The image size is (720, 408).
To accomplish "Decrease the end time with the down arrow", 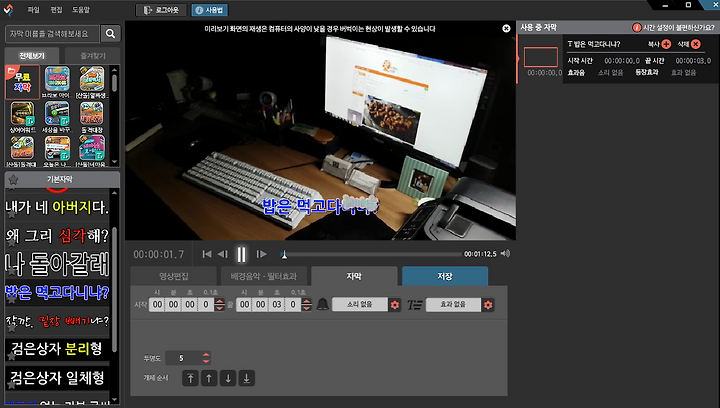I will click(307, 308).
